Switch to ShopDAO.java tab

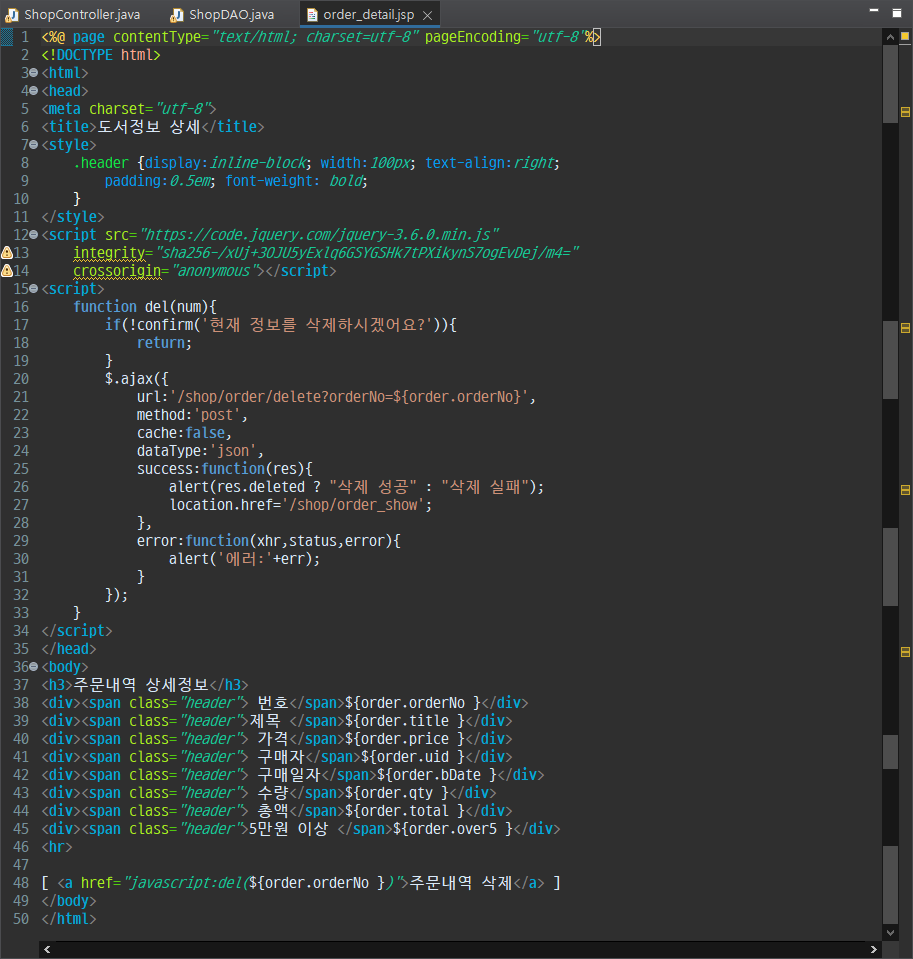(x=223, y=14)
